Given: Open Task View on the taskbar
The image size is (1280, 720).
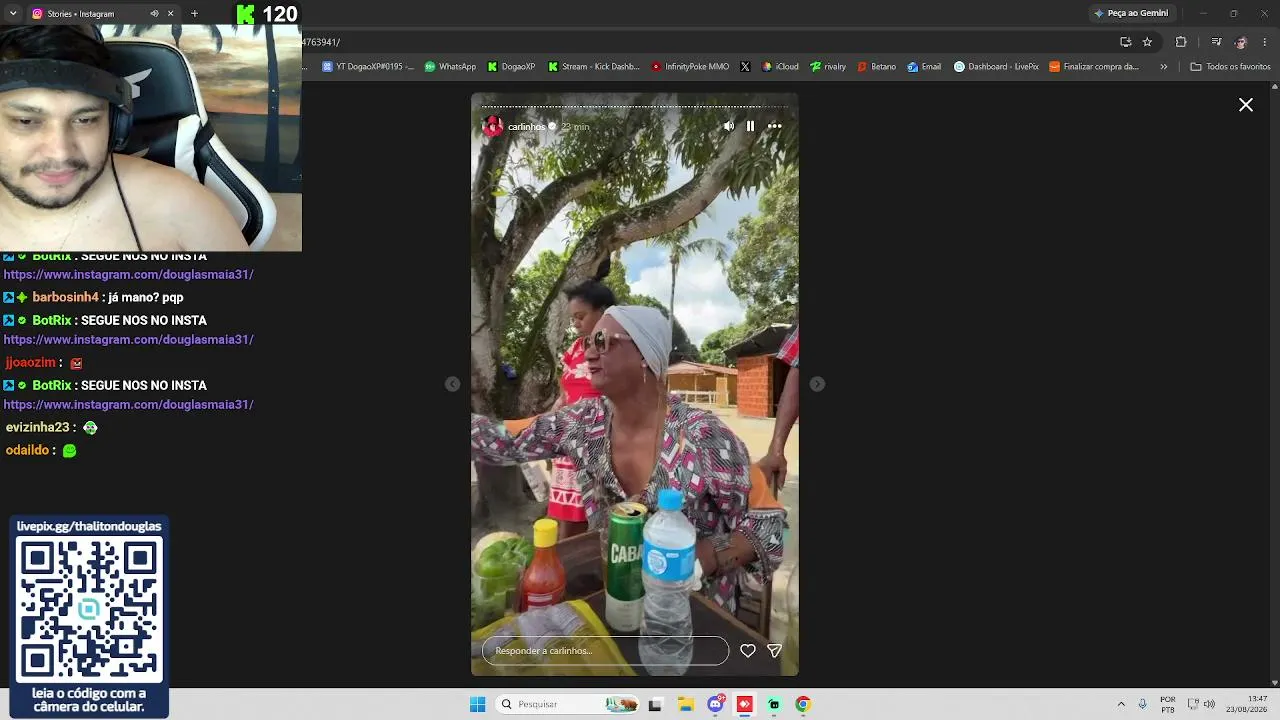Looking at the screenshot, I should point(655,705).
